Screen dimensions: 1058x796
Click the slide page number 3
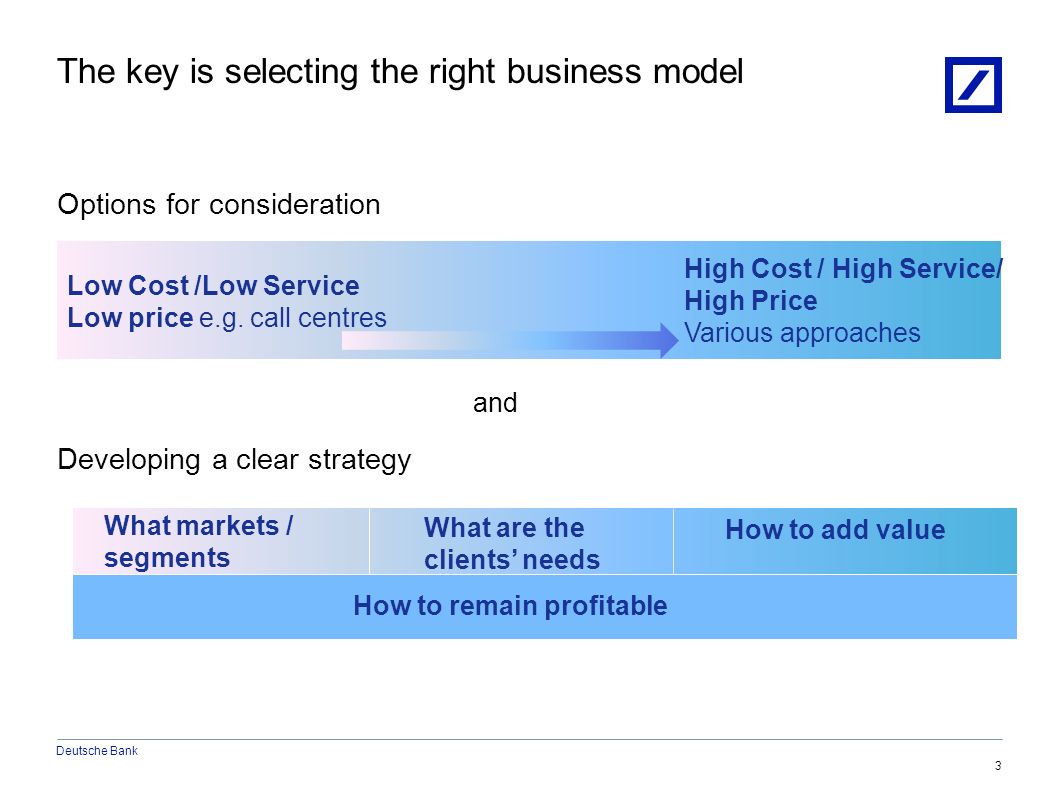[998, 766]
